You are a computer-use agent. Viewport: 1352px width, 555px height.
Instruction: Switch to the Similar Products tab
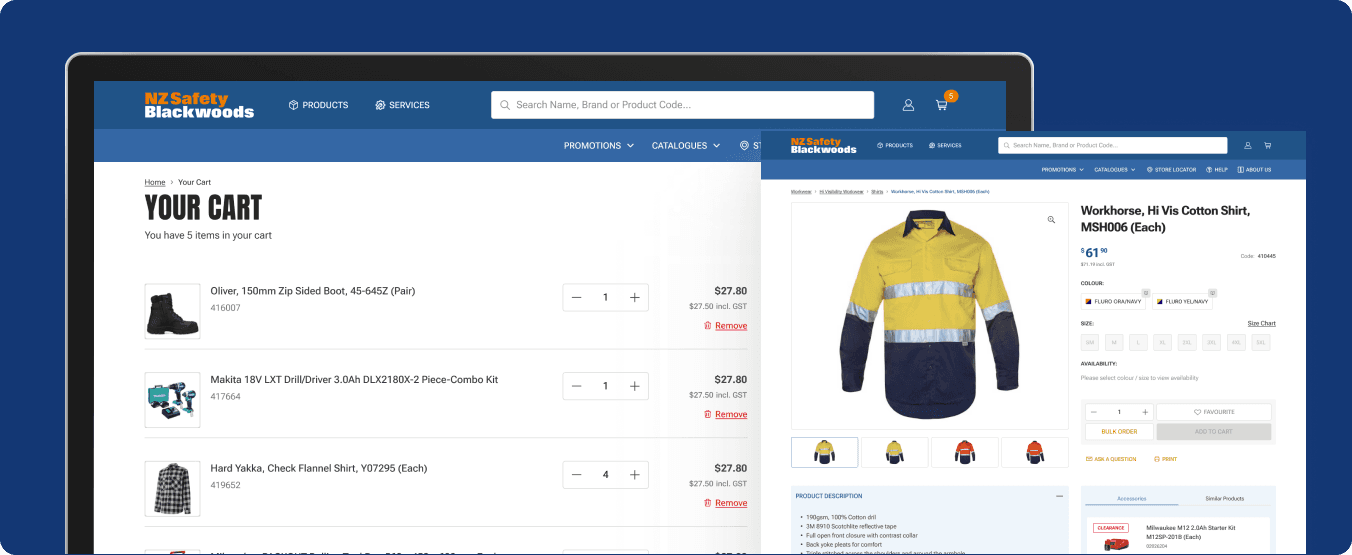pyautogui.click(x=1224, y=498)
